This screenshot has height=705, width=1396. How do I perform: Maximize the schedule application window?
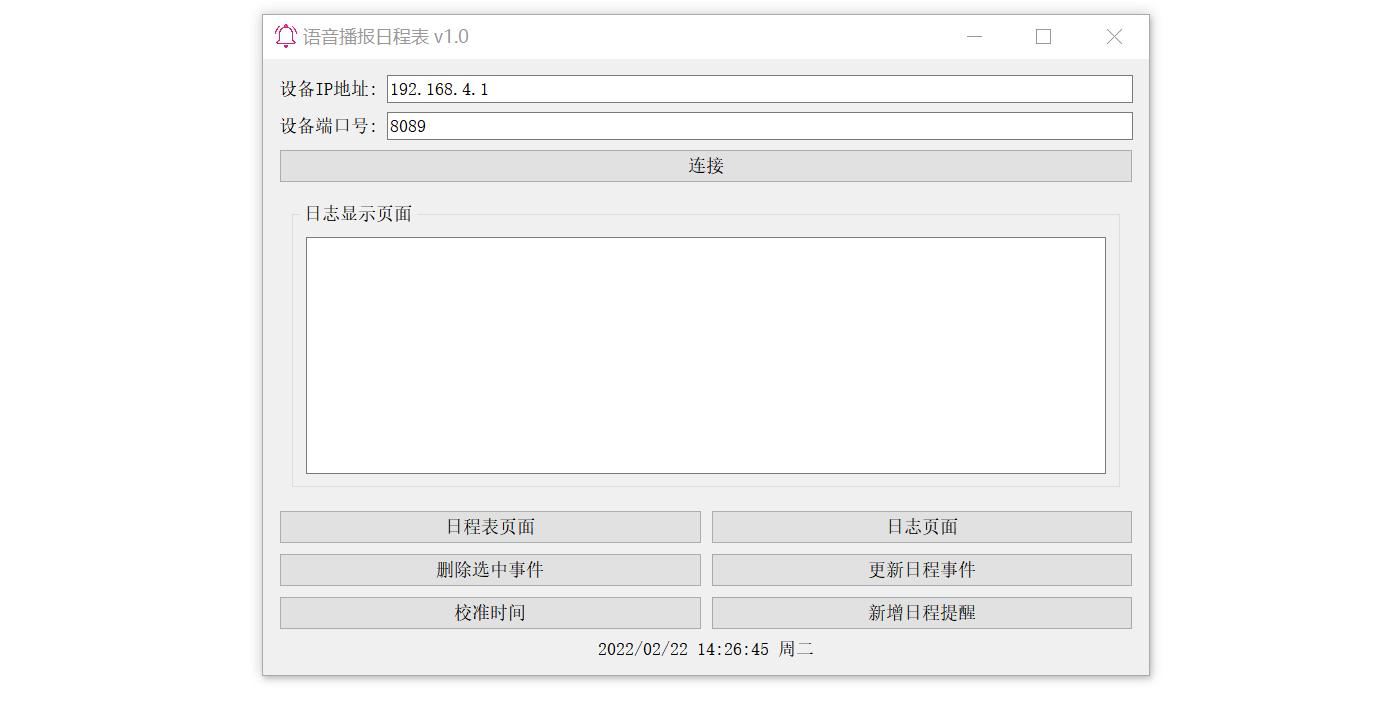pos(1043,36)
